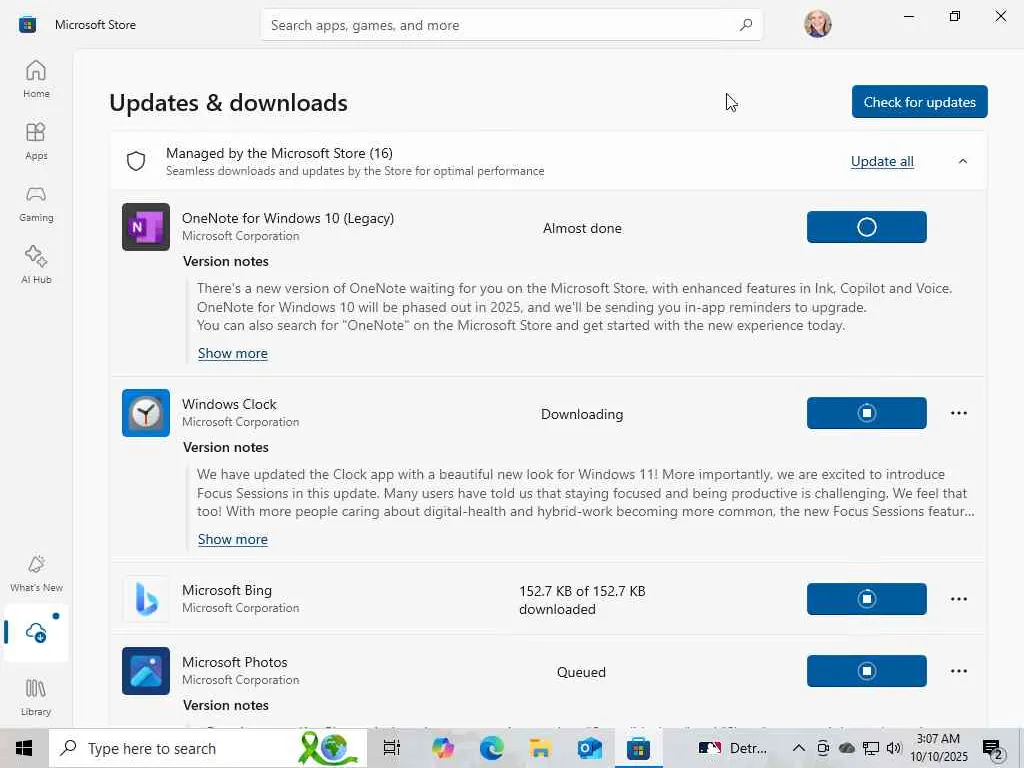Show more Windows Clock version notes
This screenshot has height=768, width=1024.
(232, 539)
